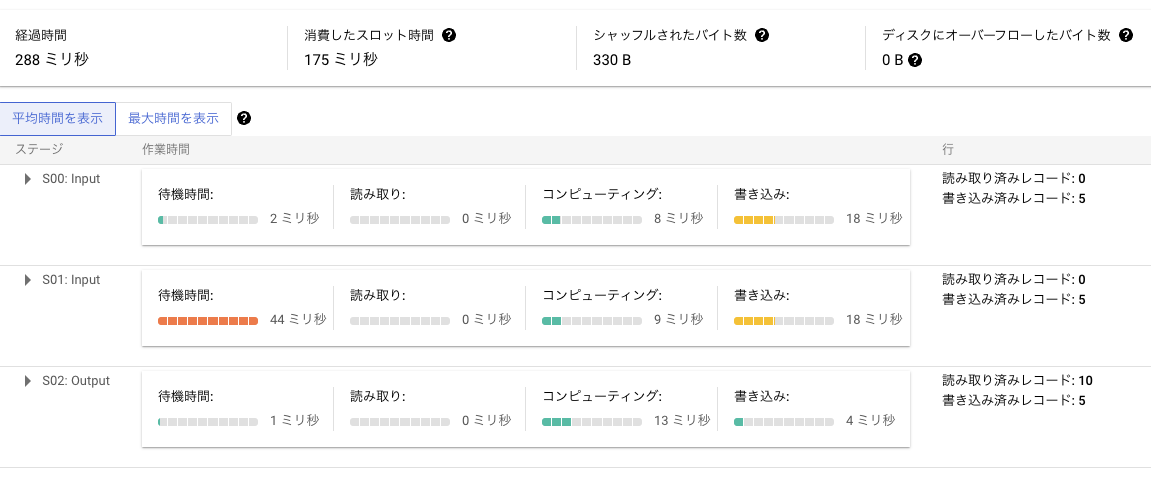Click the 作業時間 column header

pos(165,149)
